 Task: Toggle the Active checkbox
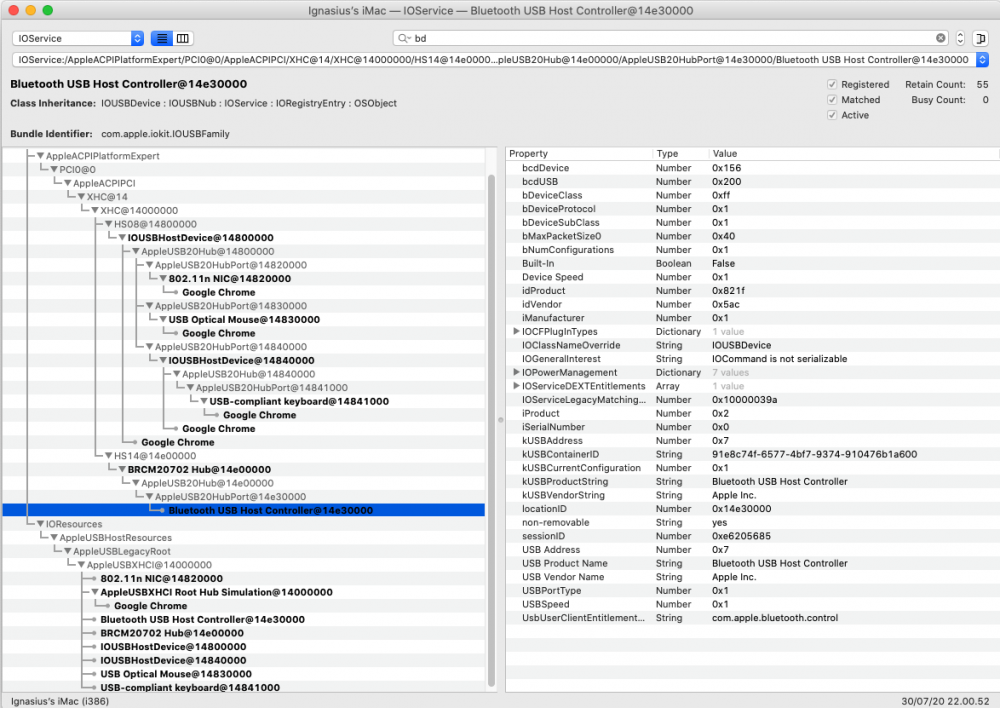[832, 115]
